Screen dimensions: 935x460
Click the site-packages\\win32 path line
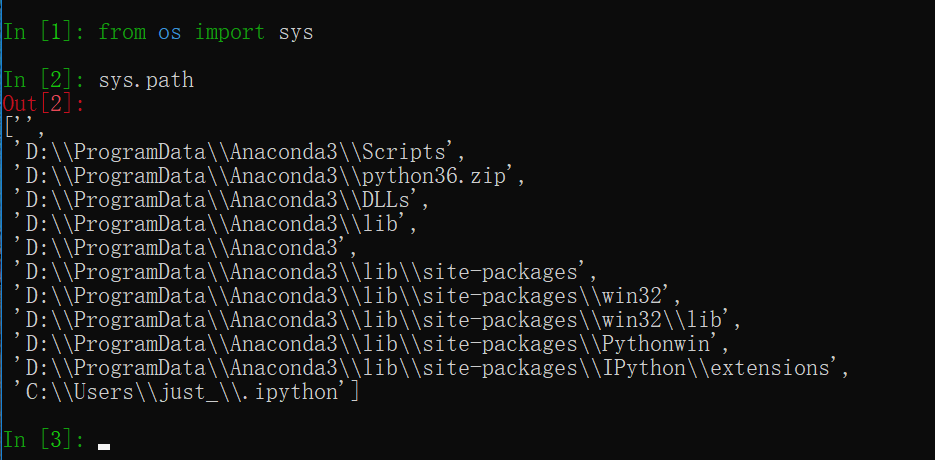tap(347, 297)
